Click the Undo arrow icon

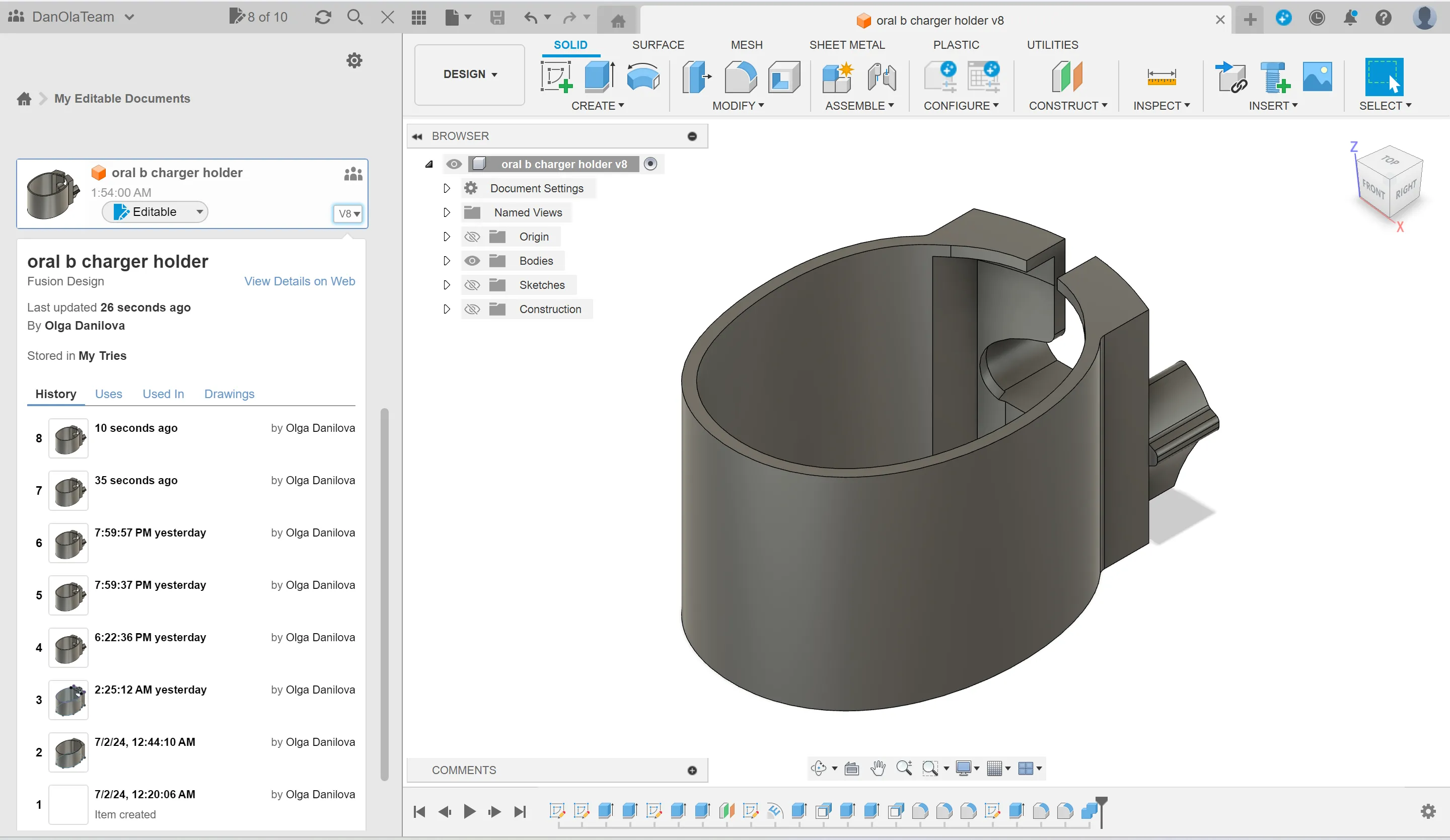pos(531,17)
